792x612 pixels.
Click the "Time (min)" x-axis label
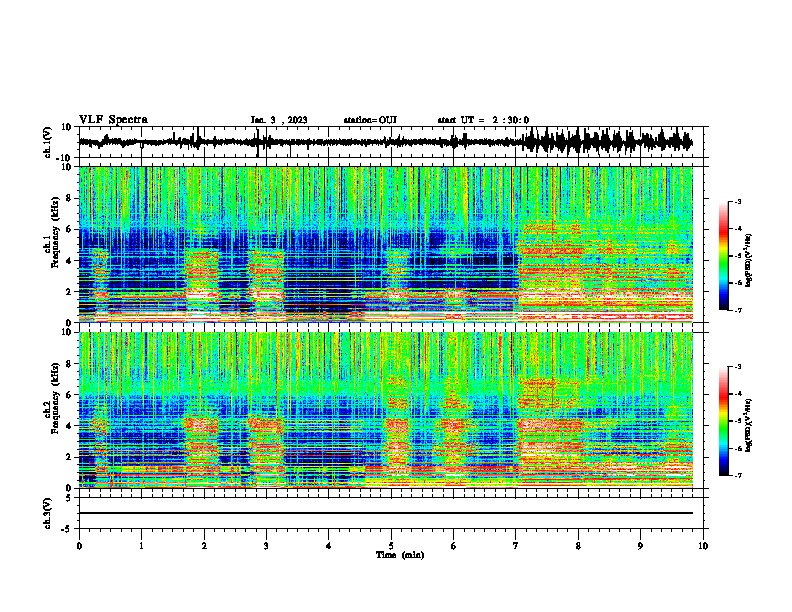[400, 555]
